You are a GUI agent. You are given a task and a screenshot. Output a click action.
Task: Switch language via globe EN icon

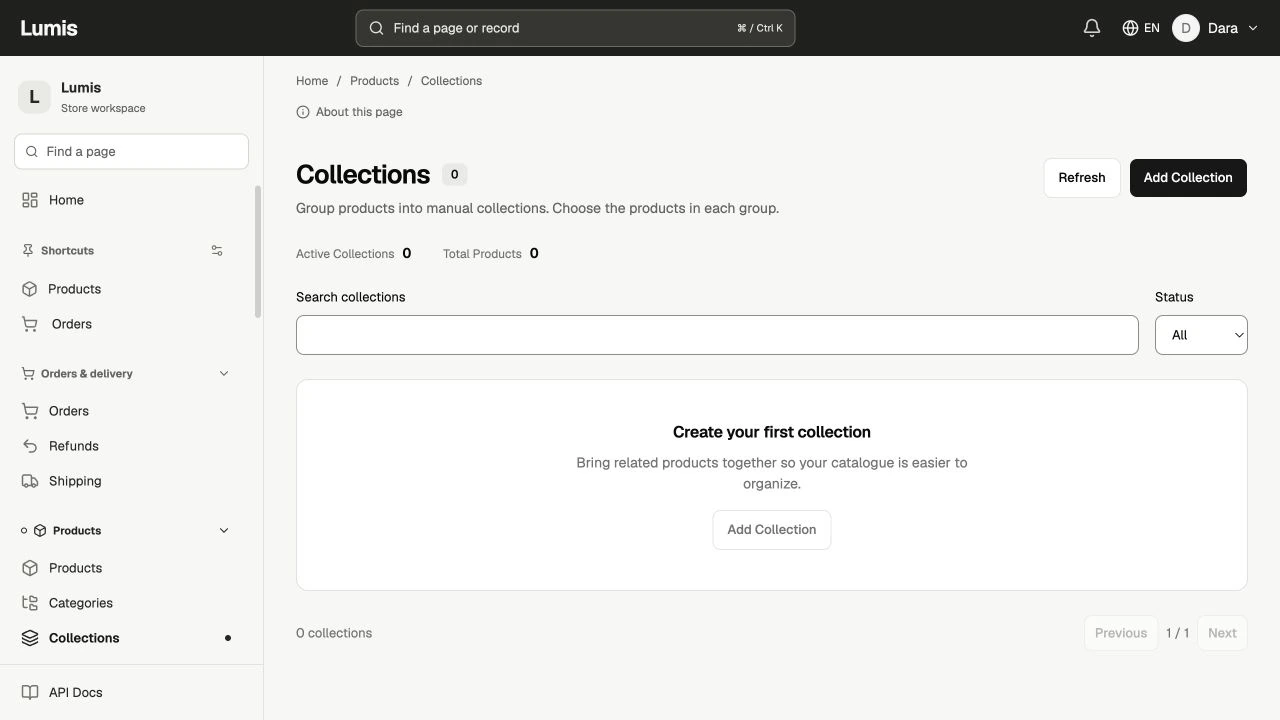click(x=1141, y=28)
